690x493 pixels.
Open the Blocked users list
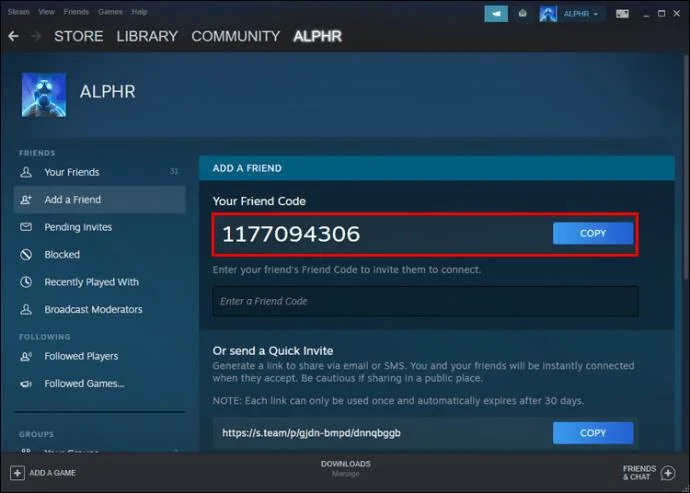[x=99, y=254]
